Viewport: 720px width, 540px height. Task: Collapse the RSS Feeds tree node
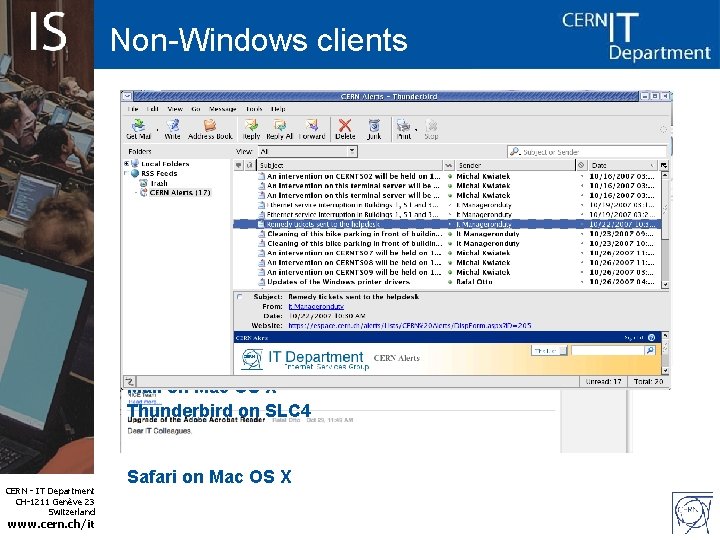click(x=126, y=173)
